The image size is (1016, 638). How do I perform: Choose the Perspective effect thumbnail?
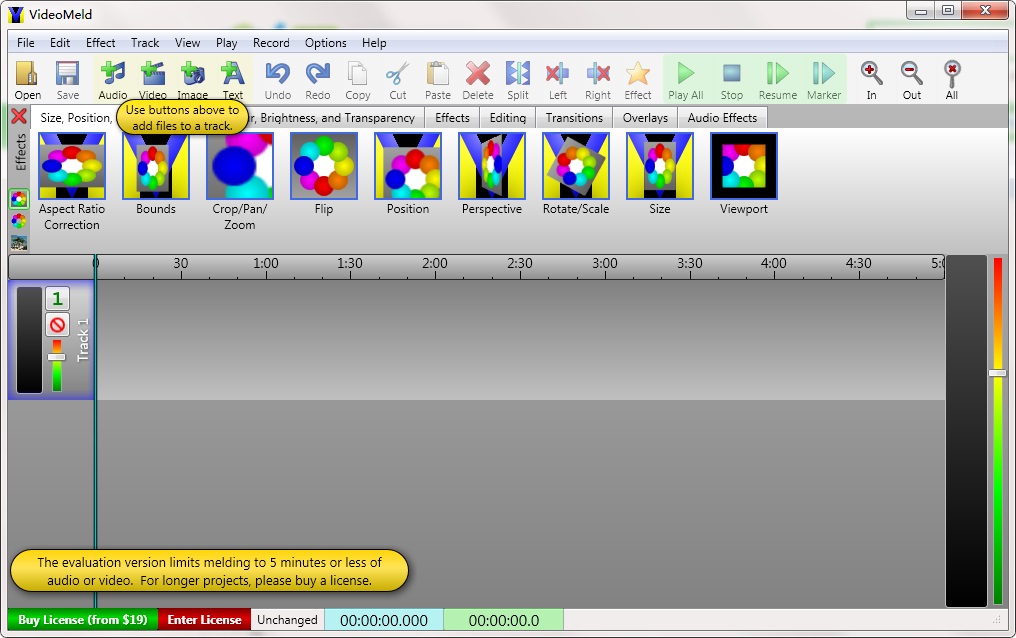tap(492, 174)
